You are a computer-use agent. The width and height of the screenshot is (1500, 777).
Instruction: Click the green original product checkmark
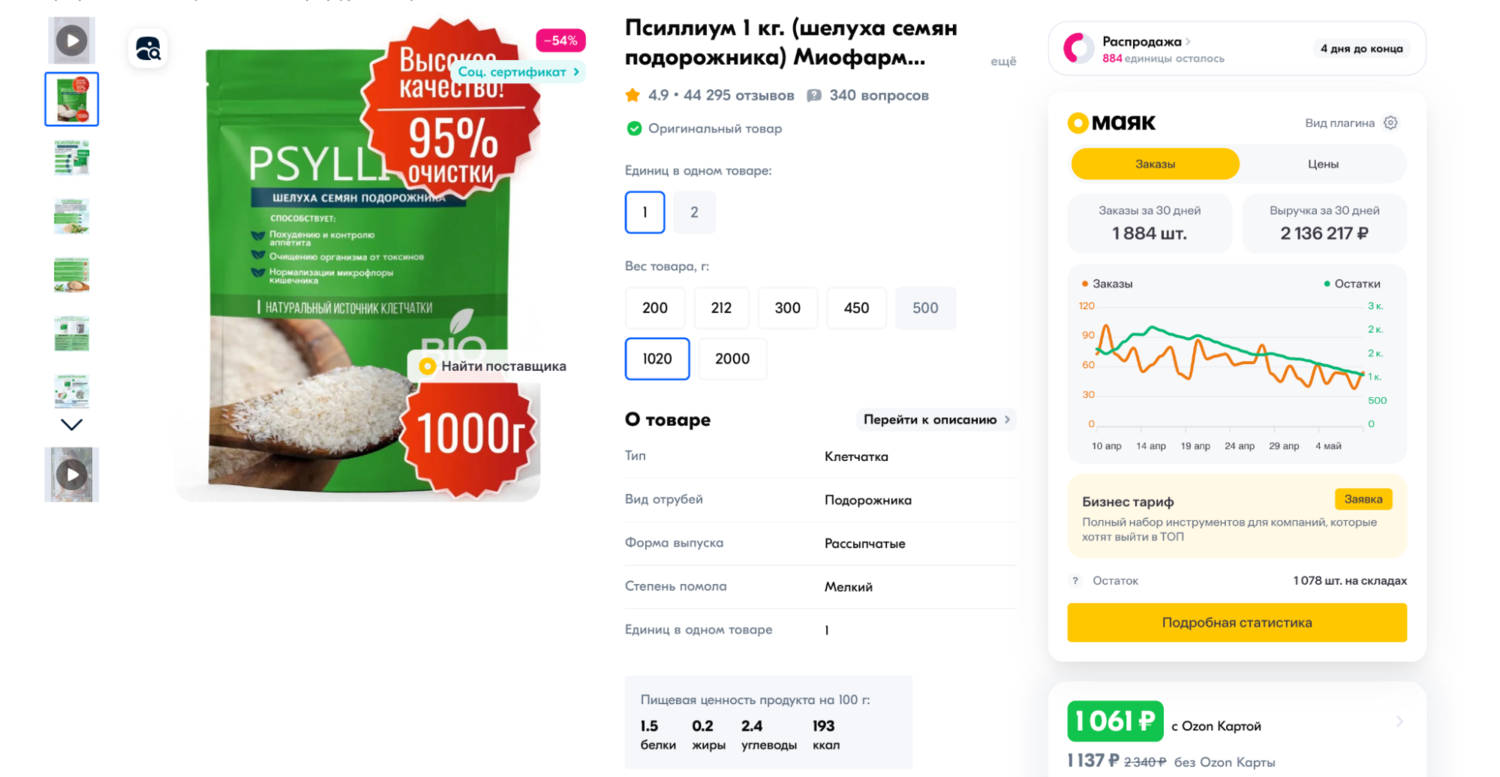[634, 129]
